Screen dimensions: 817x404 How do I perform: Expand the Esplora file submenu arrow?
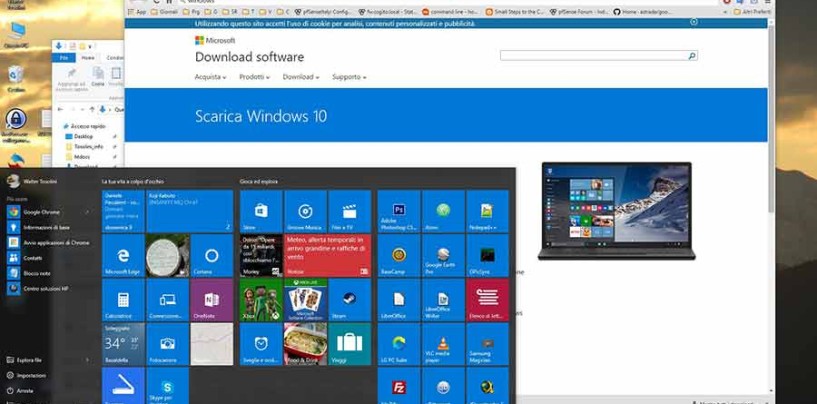87,360
